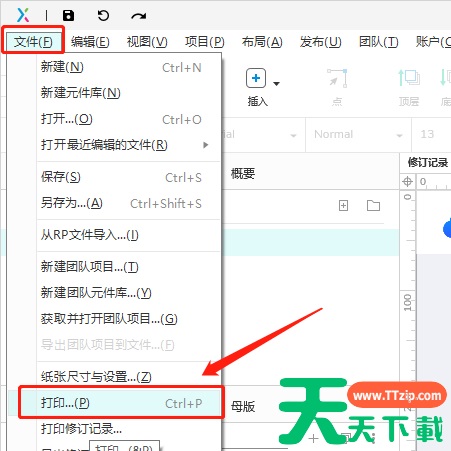Screen dimensions: 451x451
Task: Choose 打印...(P) from the File menu
Action: [x=121, y=403]
